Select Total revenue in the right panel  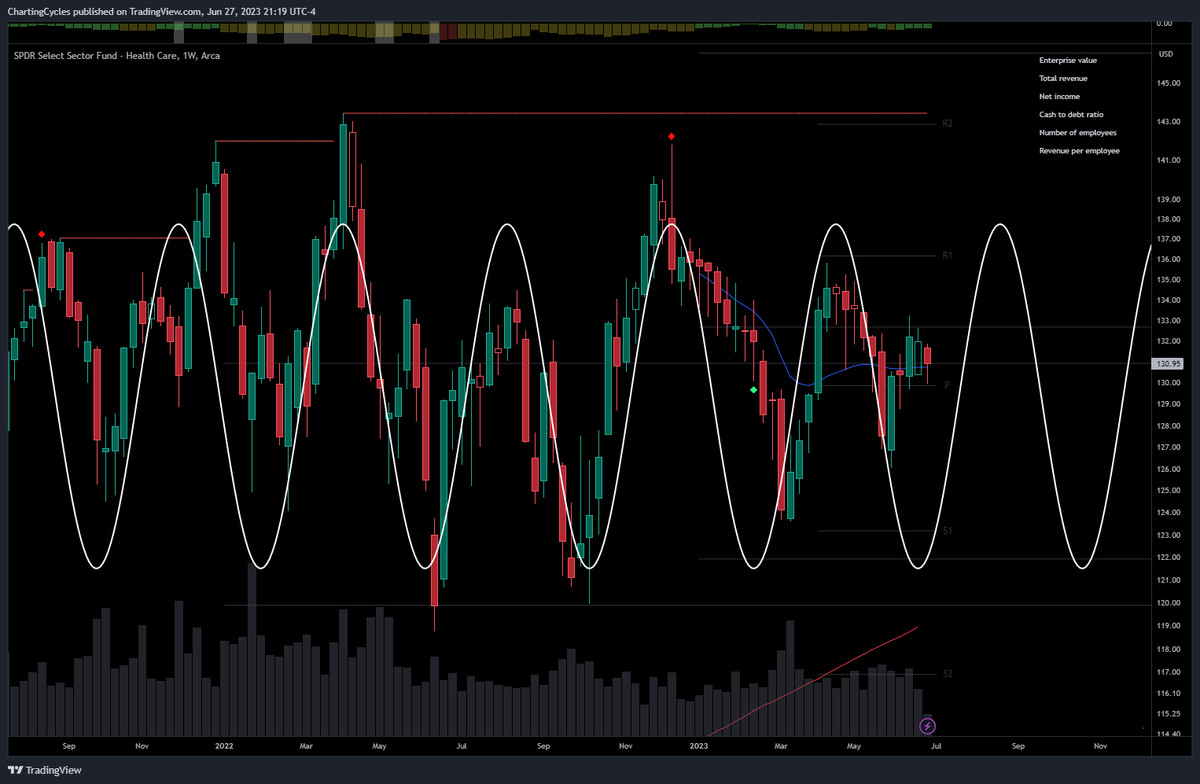click(1063, 78)
